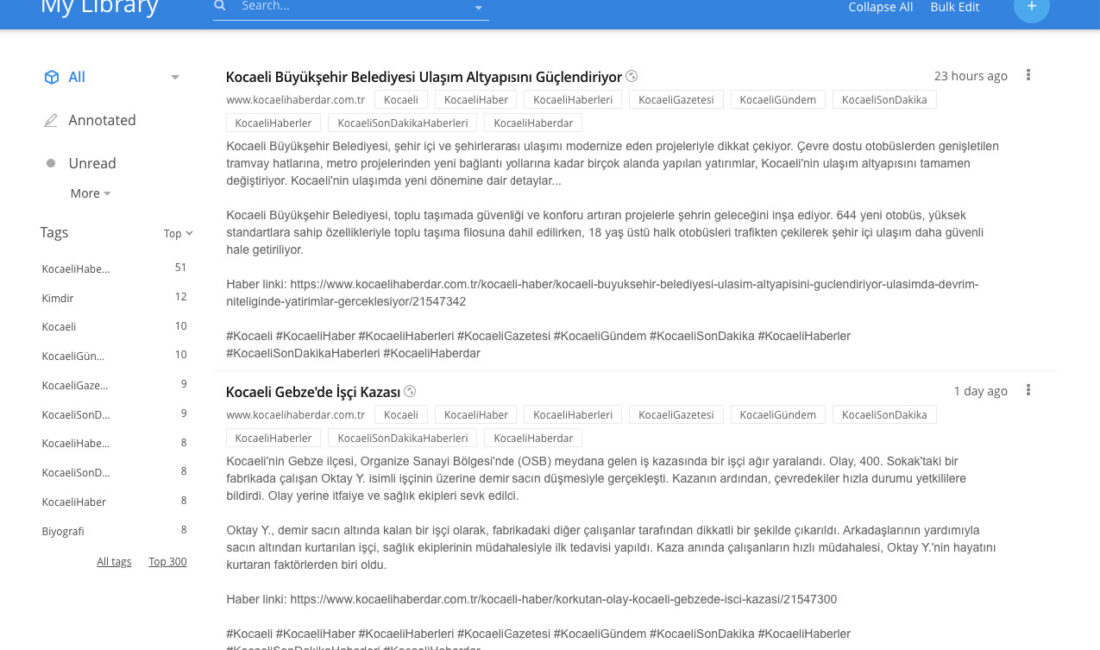This screenshot has width=1100, height=650.
Task: Expand the More menu in sidebar
Action: pos(90,193)
